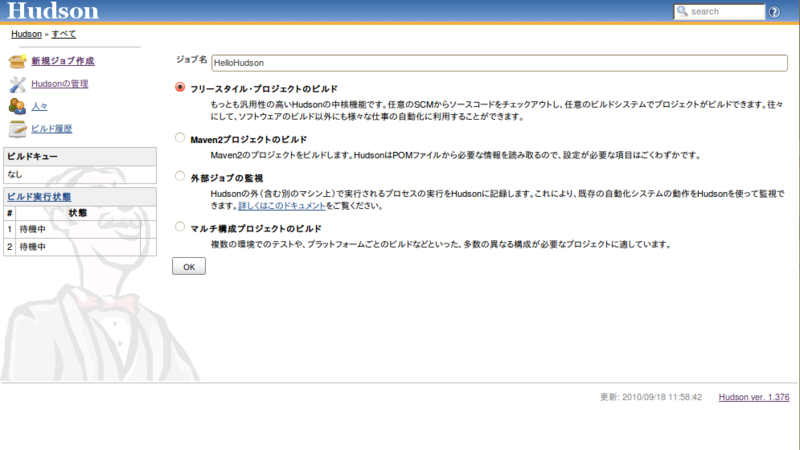Follow the 詳しくはこのドキュメント link
This screenshot has height=450, width=800.
(x=282, y=206)
